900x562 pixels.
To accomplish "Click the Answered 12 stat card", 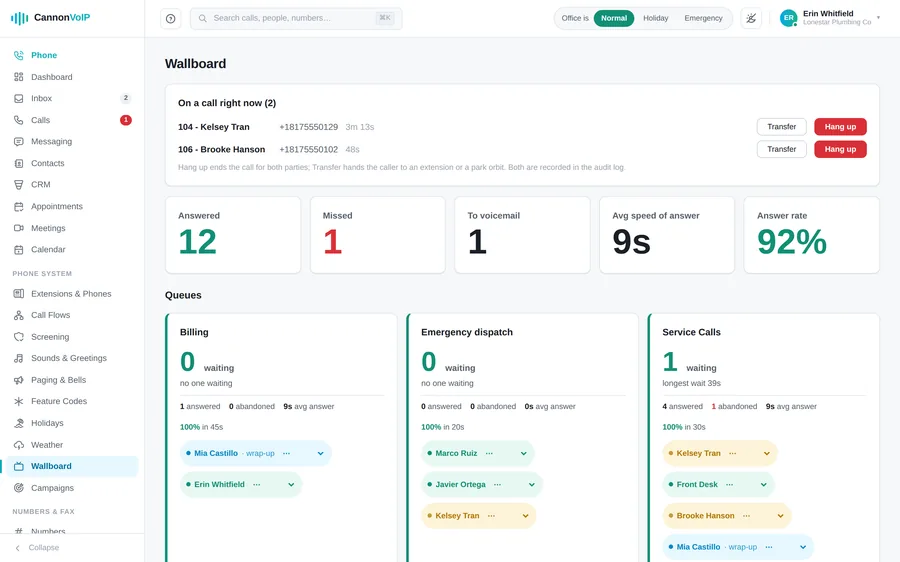I will pos(233,235).
